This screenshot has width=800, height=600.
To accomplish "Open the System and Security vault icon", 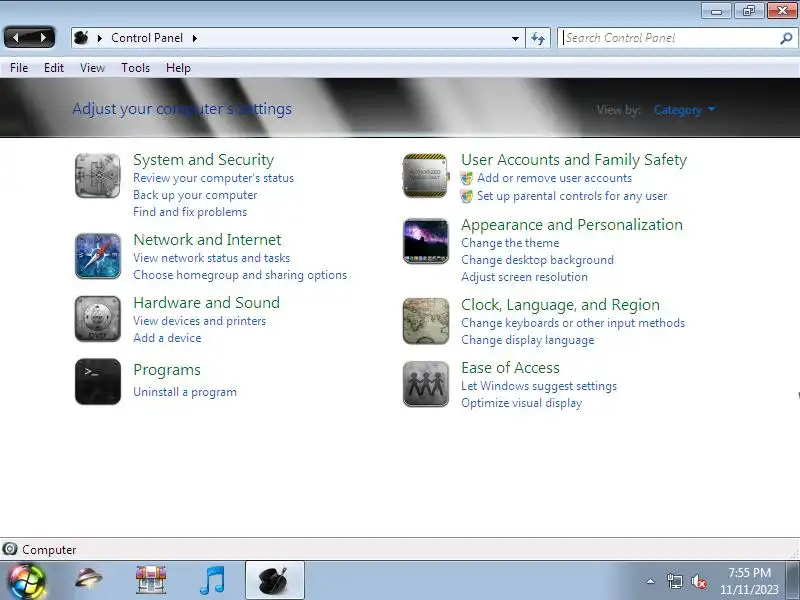I will (97, 176).
